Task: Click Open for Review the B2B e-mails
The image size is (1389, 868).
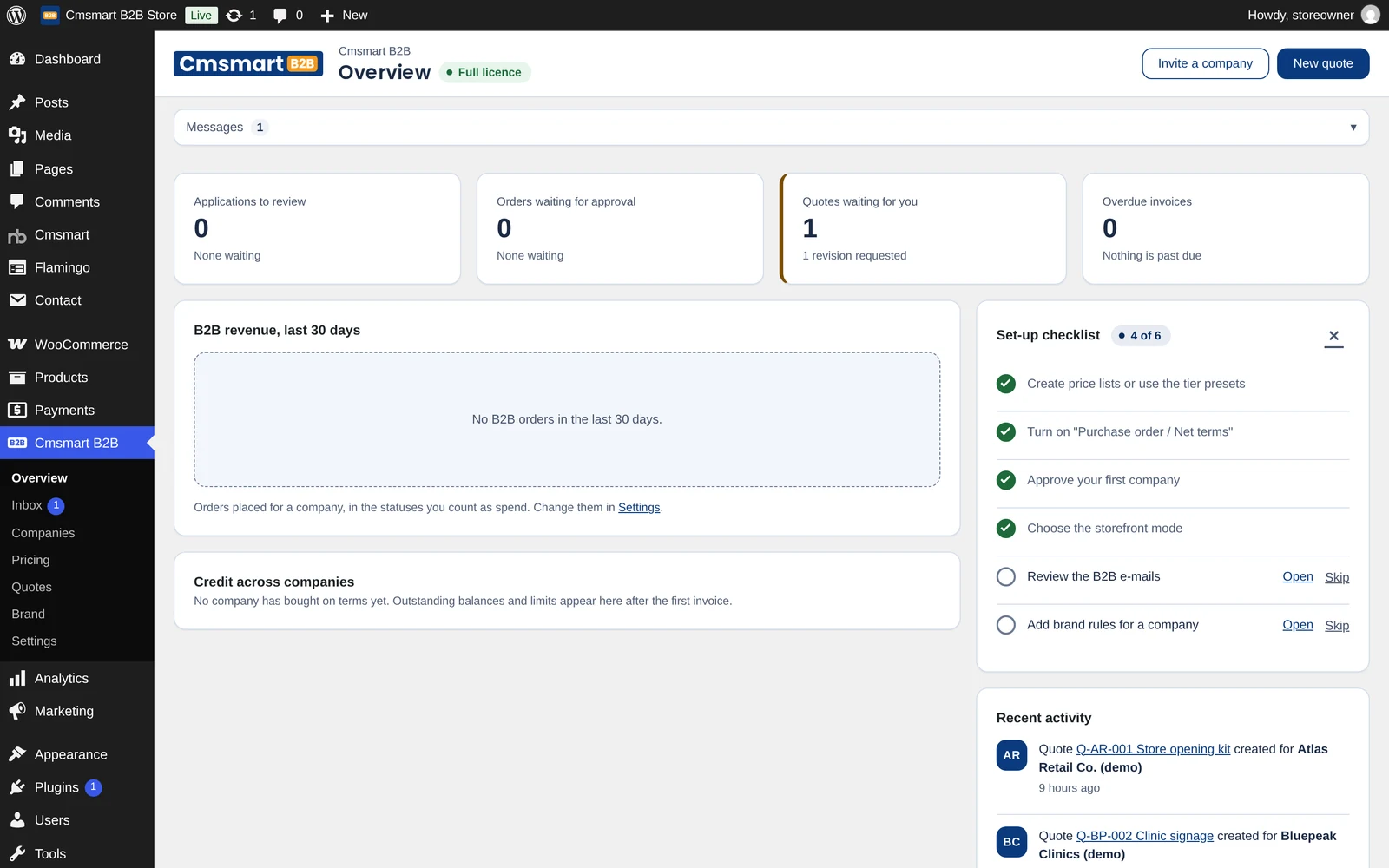Action: (1298, 576)
